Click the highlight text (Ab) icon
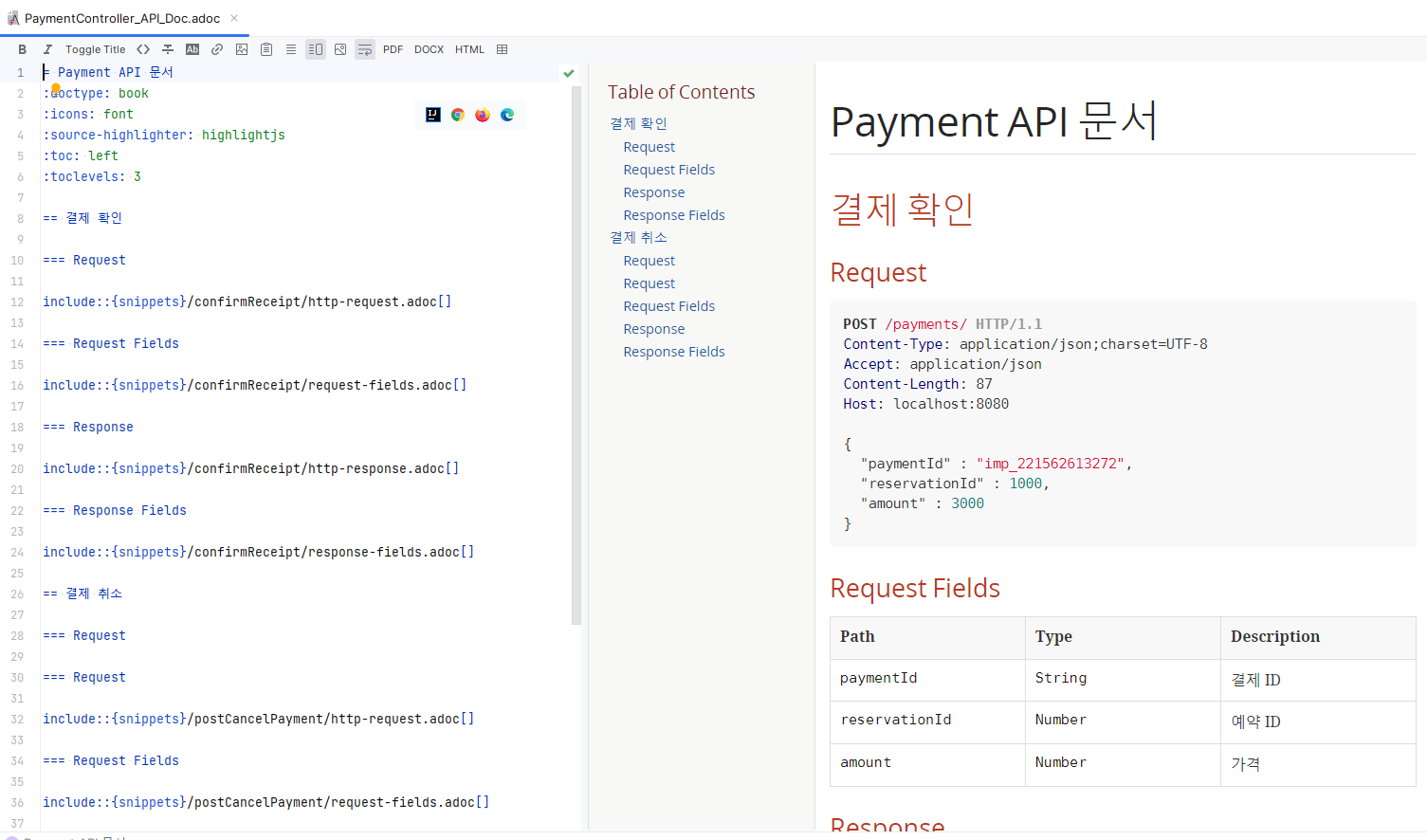 coord(192,49)
